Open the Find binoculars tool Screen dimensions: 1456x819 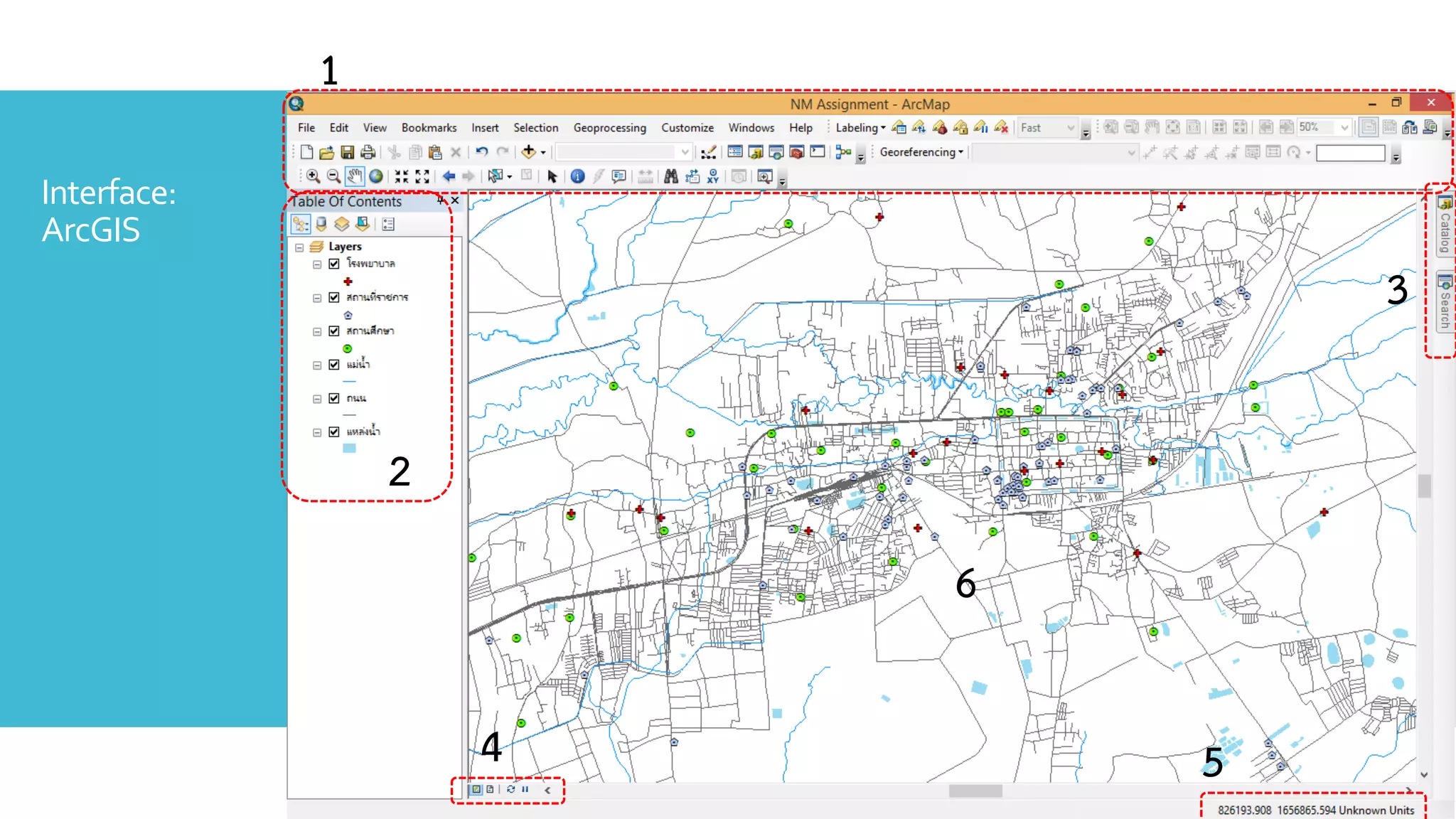point(670,176)
